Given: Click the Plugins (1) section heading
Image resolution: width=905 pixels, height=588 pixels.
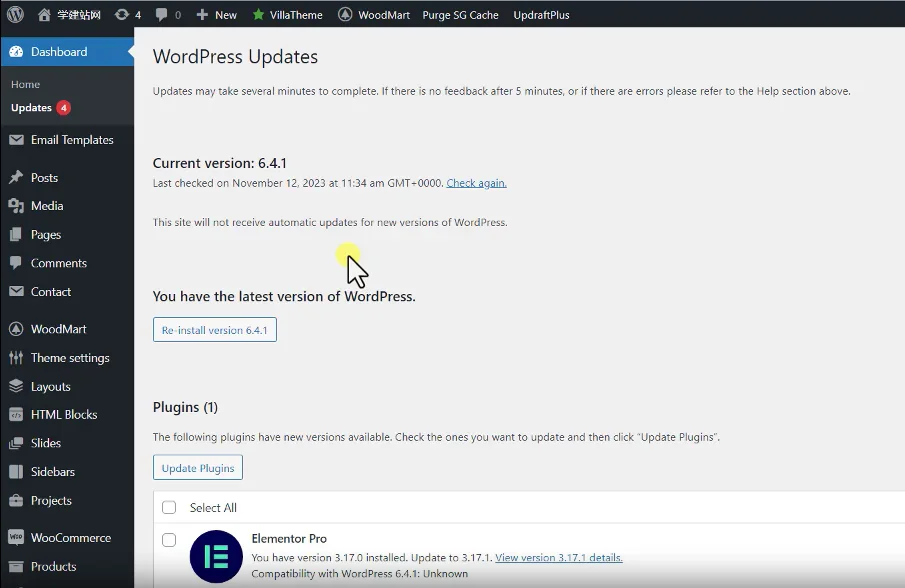Looking at the screenshot, I should click(x=185, y=407).
